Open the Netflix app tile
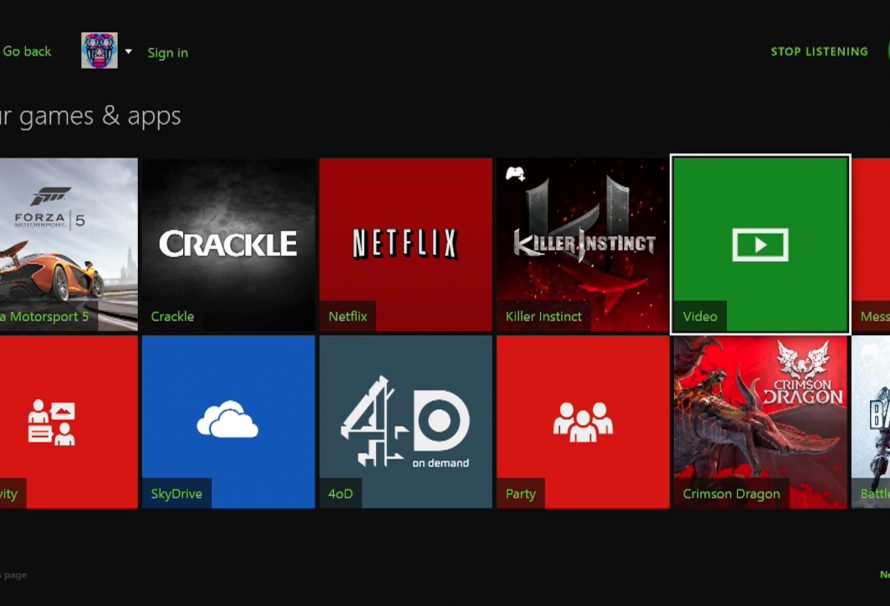The image size is (890, 606). coord(405,245)
